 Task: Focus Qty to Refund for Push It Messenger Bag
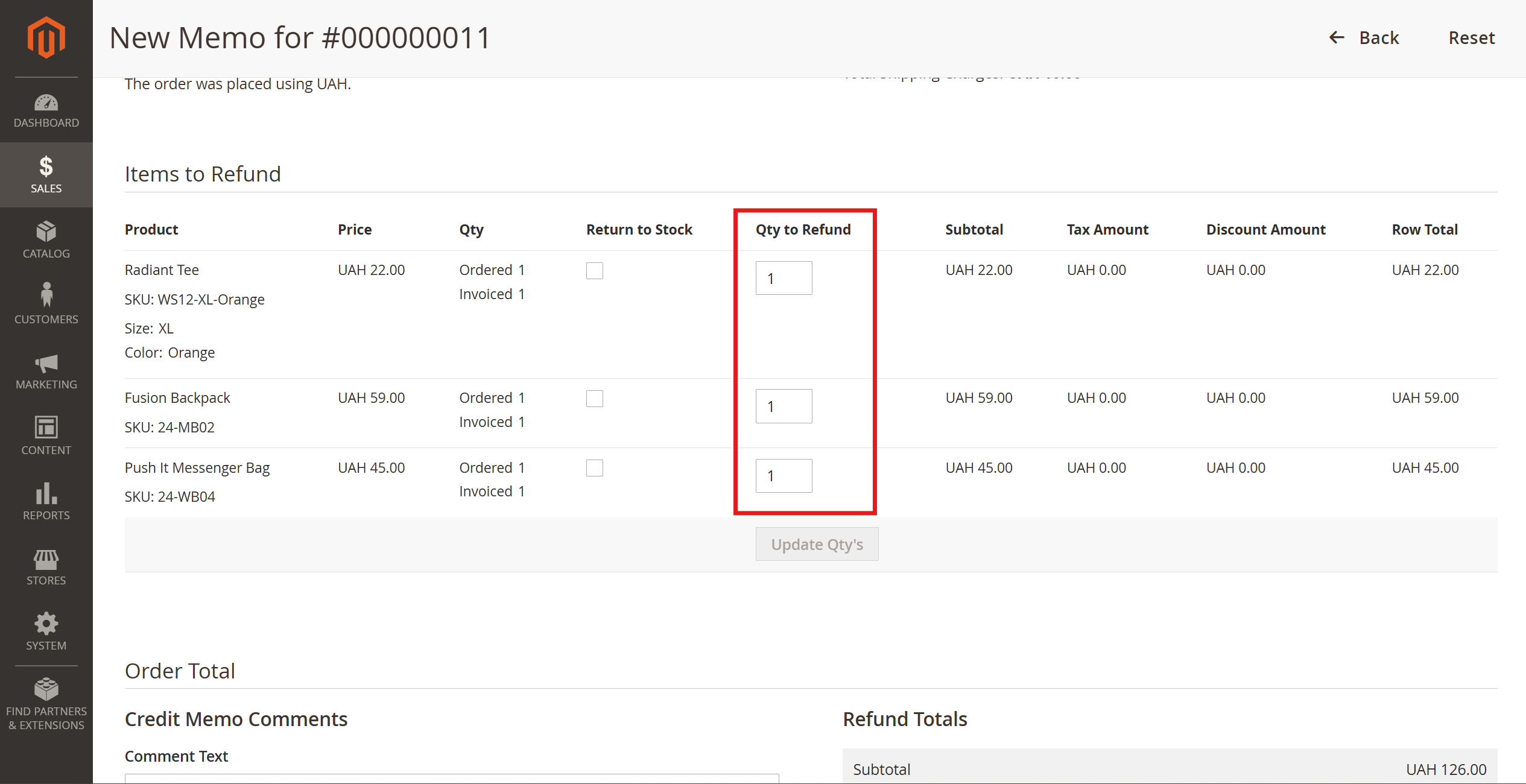click(784, 476)
